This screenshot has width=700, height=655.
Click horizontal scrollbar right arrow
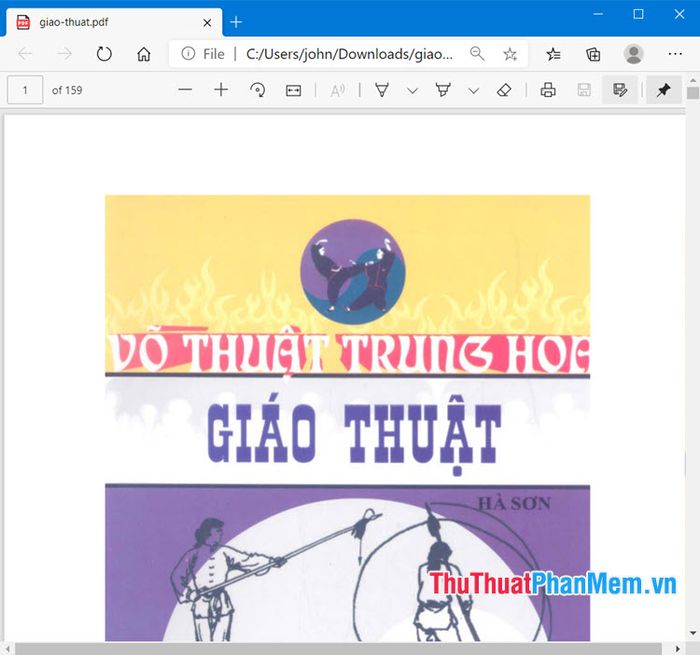tap(678, 648)
